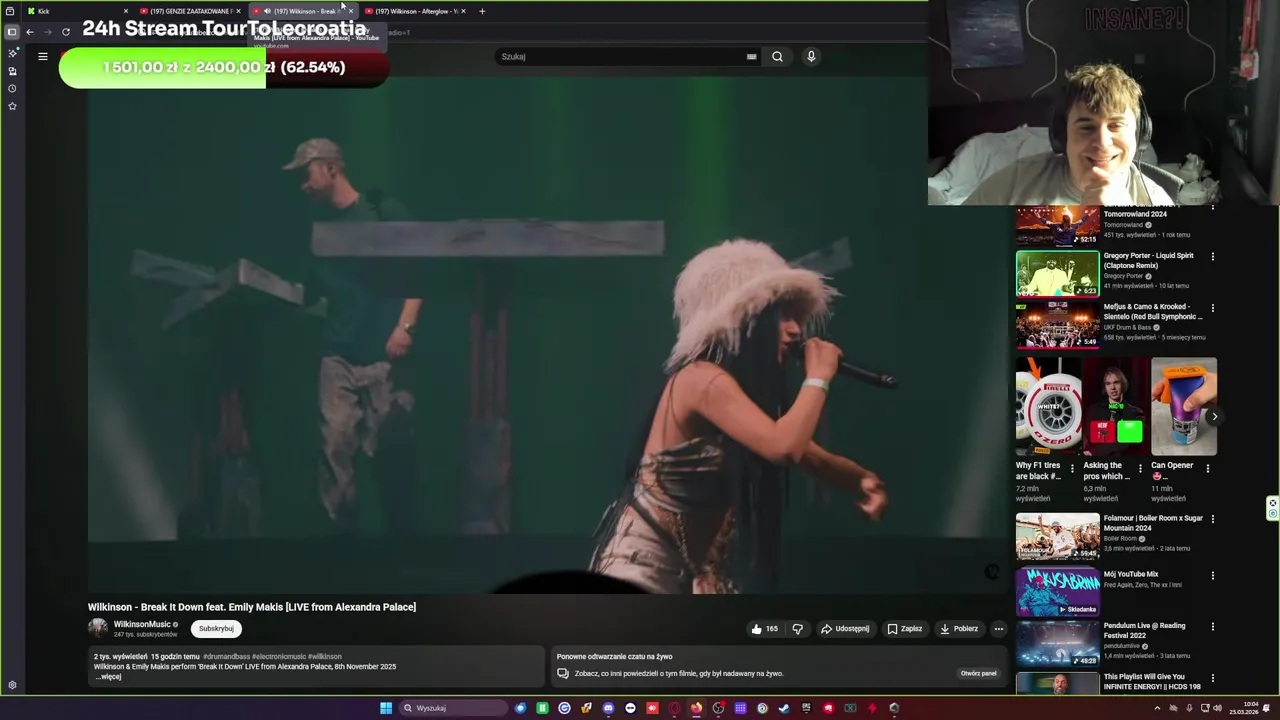Subscribe using the Subskrybuj button

[x=216, y=629]
